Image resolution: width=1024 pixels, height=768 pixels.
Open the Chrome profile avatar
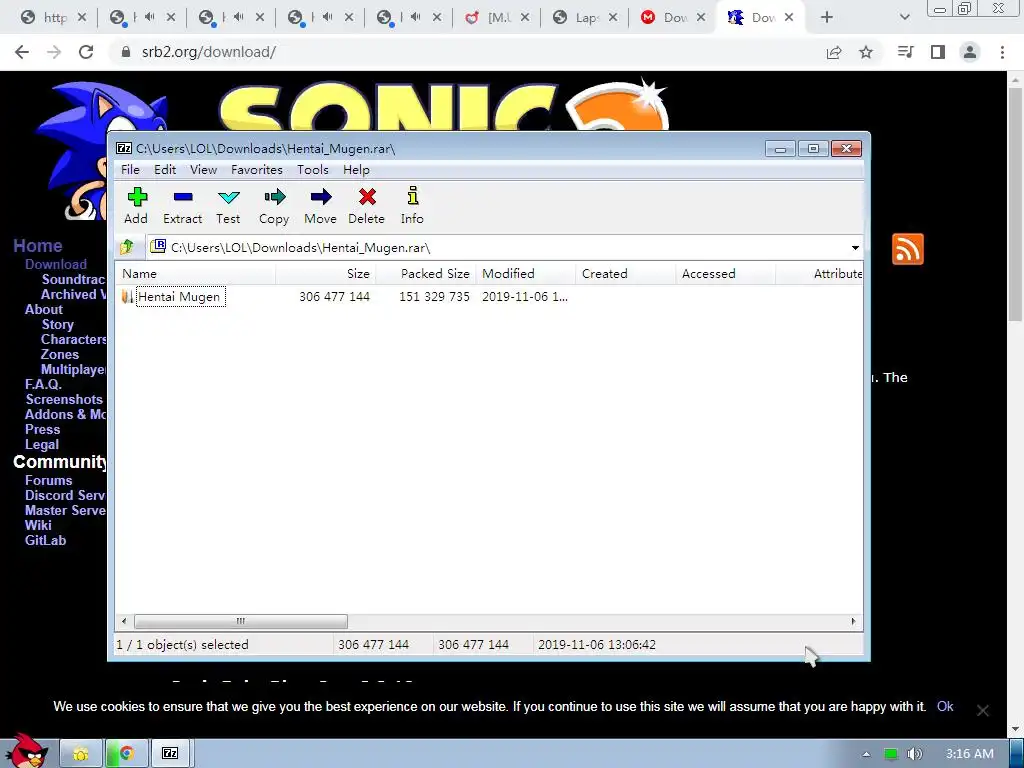tap(970, 52)
